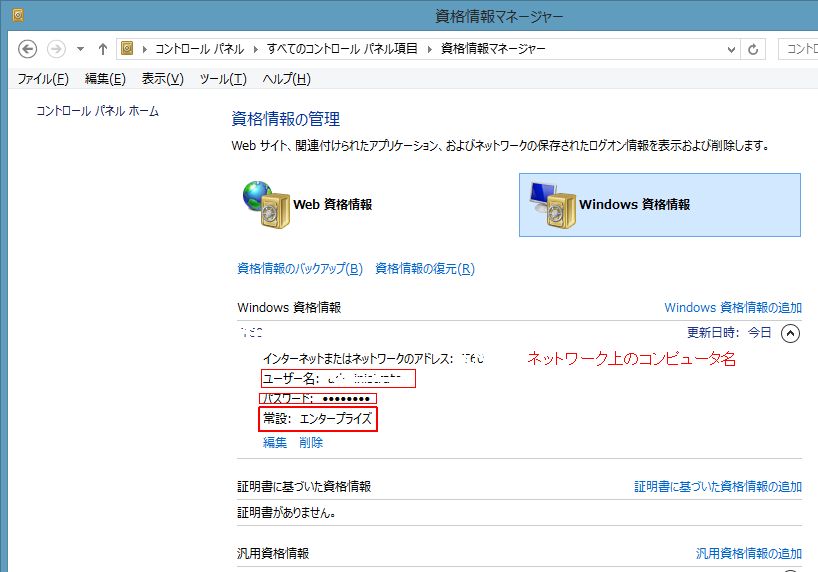The image size is (818, 572).
Task: Click the 編集 link for the credential
Action: [x=275, y=442]
